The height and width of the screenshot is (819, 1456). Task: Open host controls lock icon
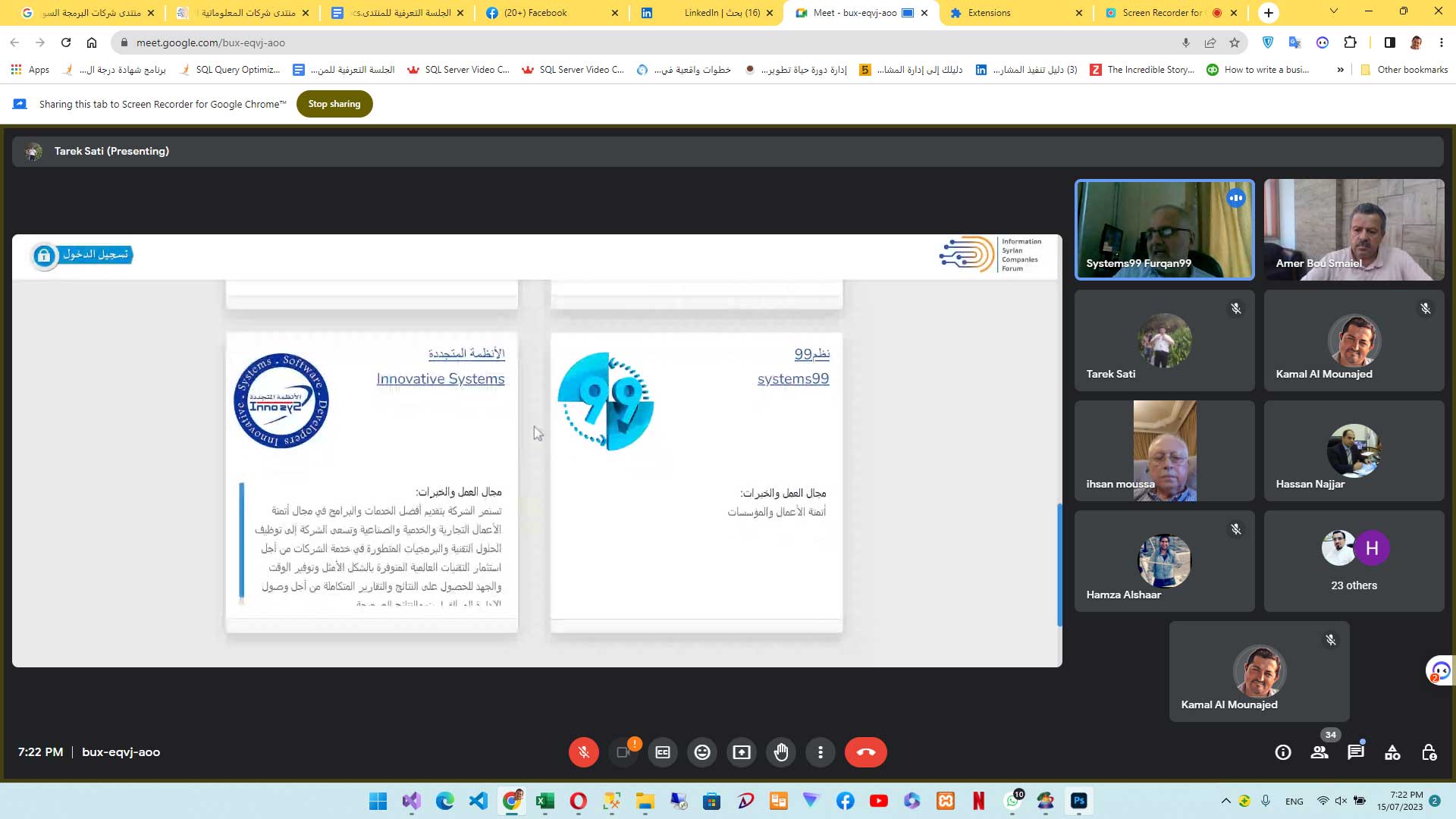[1429, 752]
